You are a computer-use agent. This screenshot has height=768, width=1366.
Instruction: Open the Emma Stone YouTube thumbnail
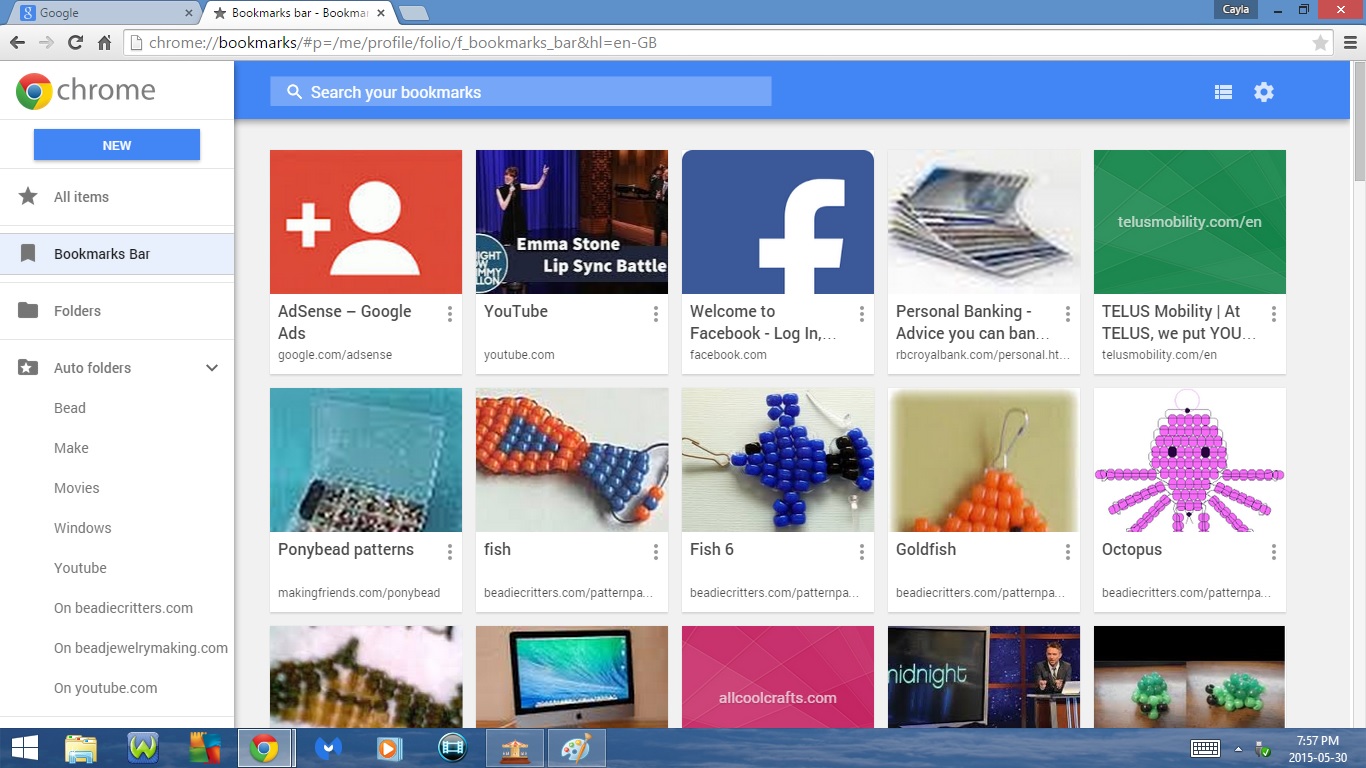(572, 222)
